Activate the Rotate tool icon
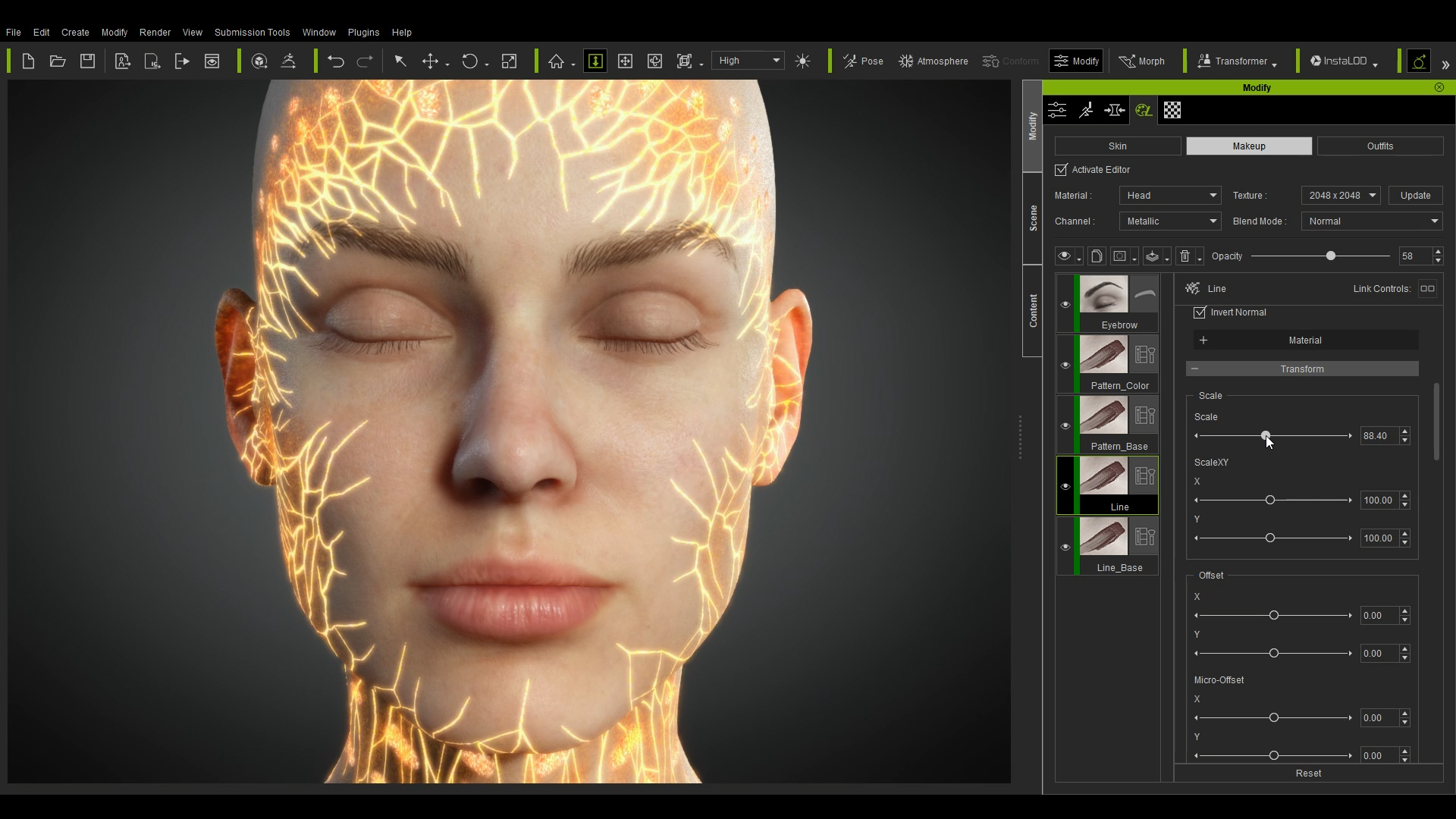The width and height of the screenshot is (1456, 819). tap(470, 61)
